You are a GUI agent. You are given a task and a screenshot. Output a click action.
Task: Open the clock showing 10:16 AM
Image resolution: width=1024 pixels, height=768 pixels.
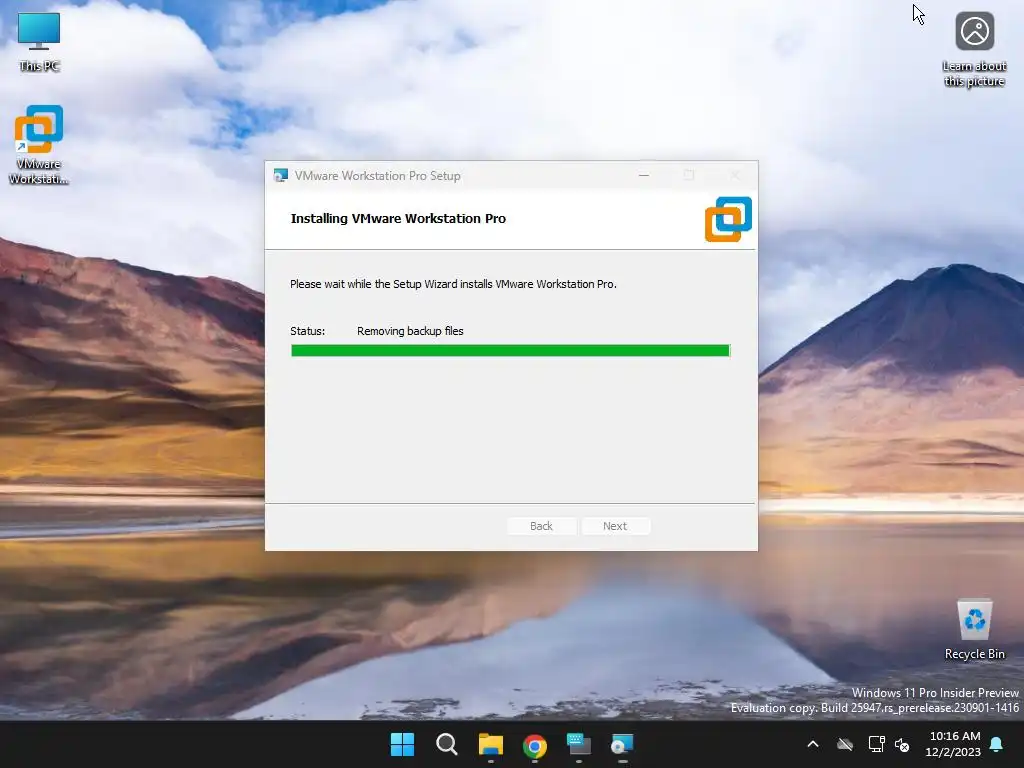[953, 744]
